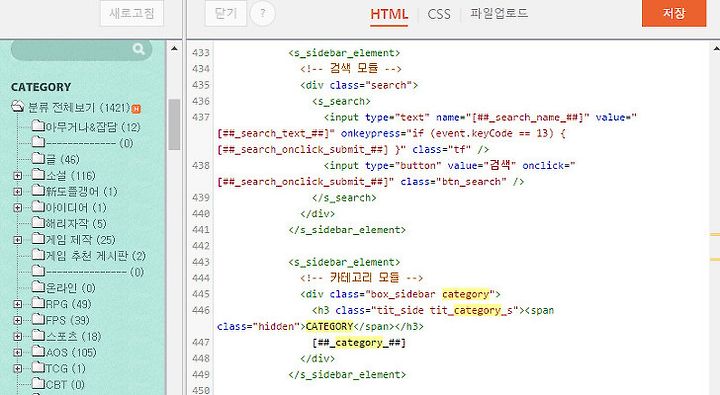Click the orange N new-post badge

(x=136, y=109)
